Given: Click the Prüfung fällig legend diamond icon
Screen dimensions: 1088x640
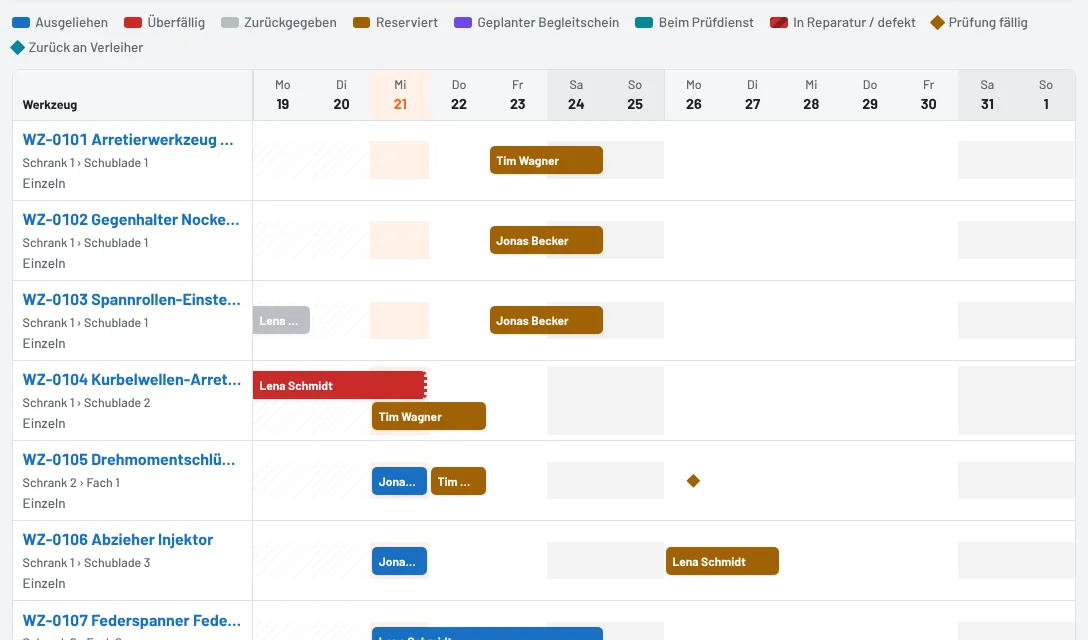Looking at the screenshot, I should pyautogui.click(x=938, y=22).
